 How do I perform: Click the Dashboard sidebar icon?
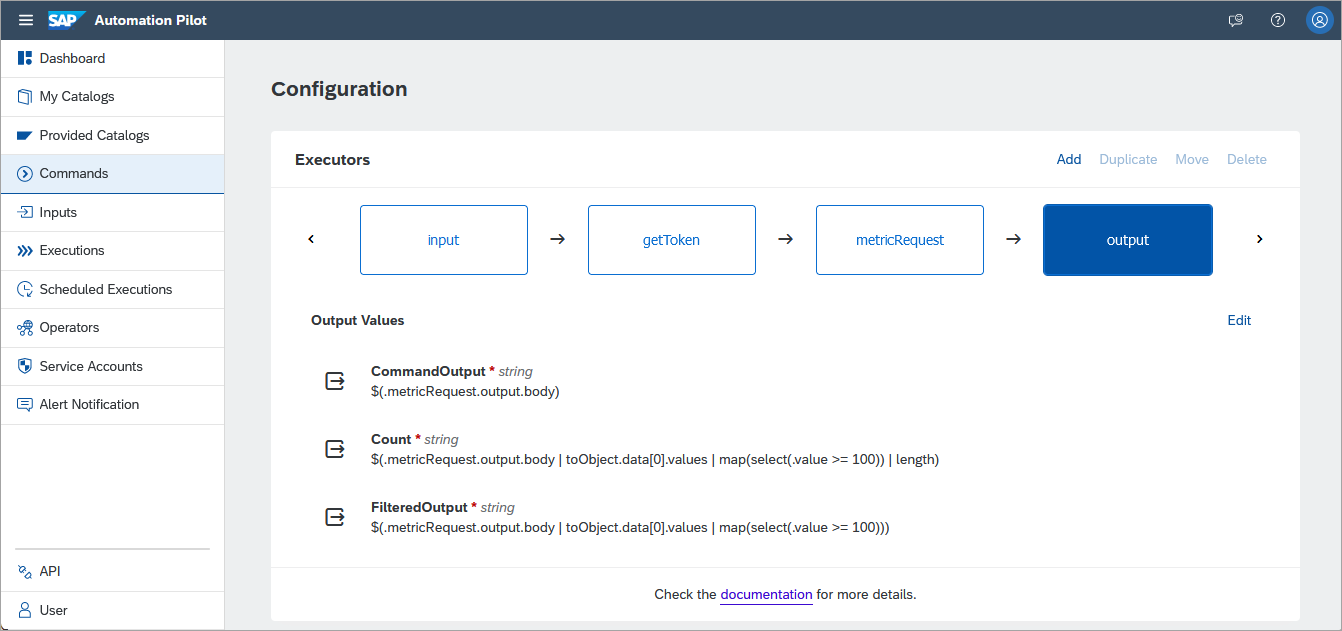click(25, 58)
